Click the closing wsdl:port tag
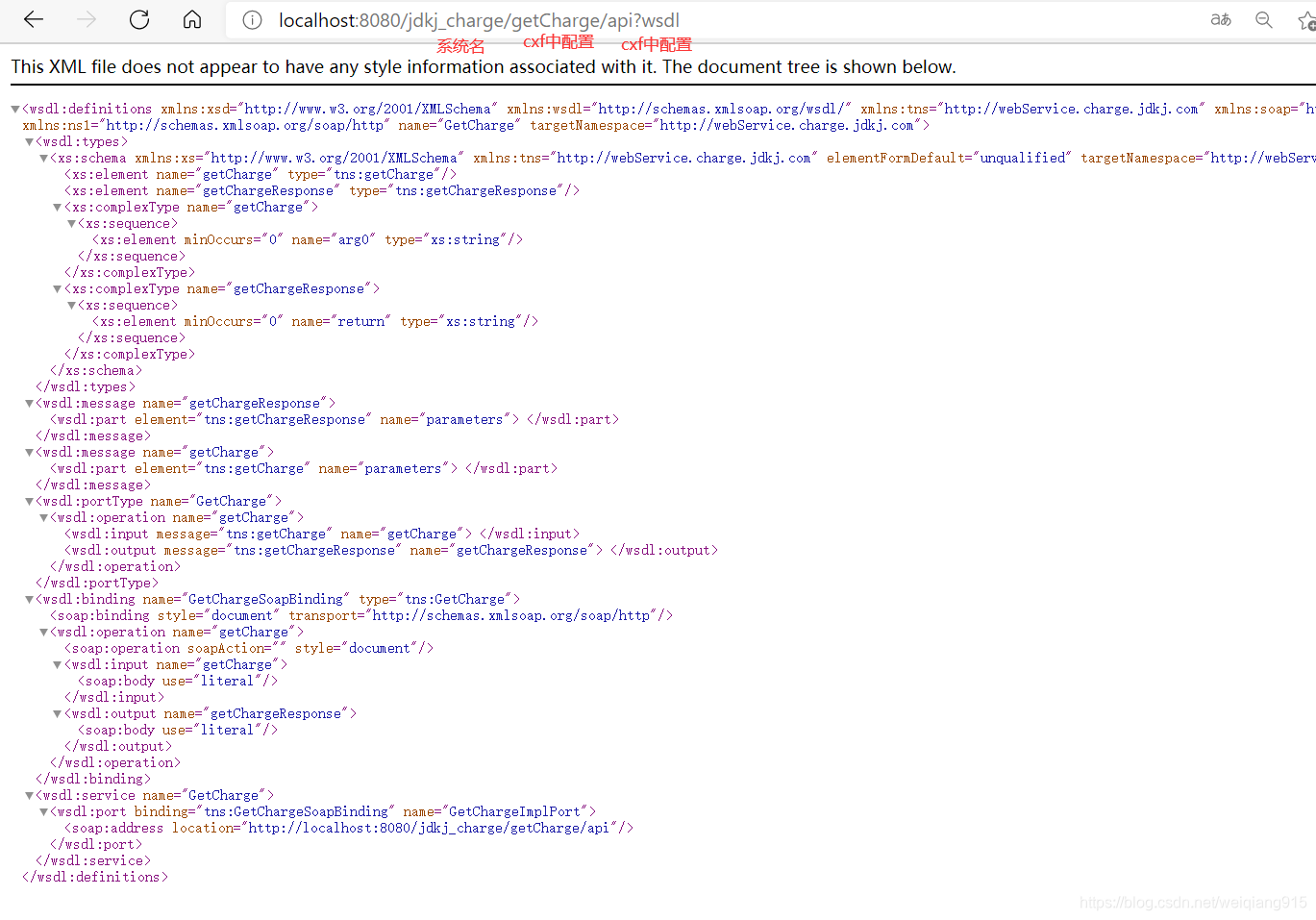 [96, 844]
